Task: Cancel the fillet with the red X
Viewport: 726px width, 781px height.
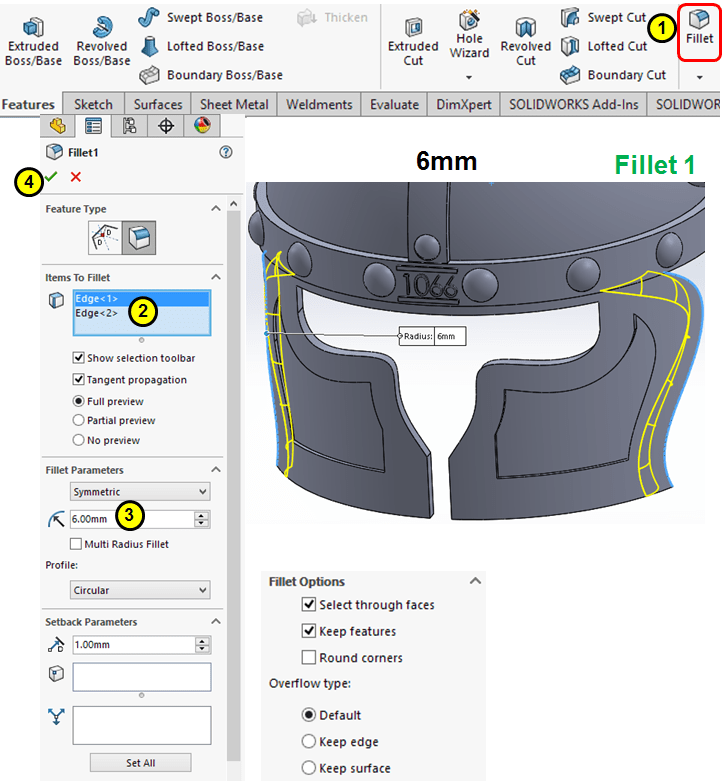Action: (76, 177)
